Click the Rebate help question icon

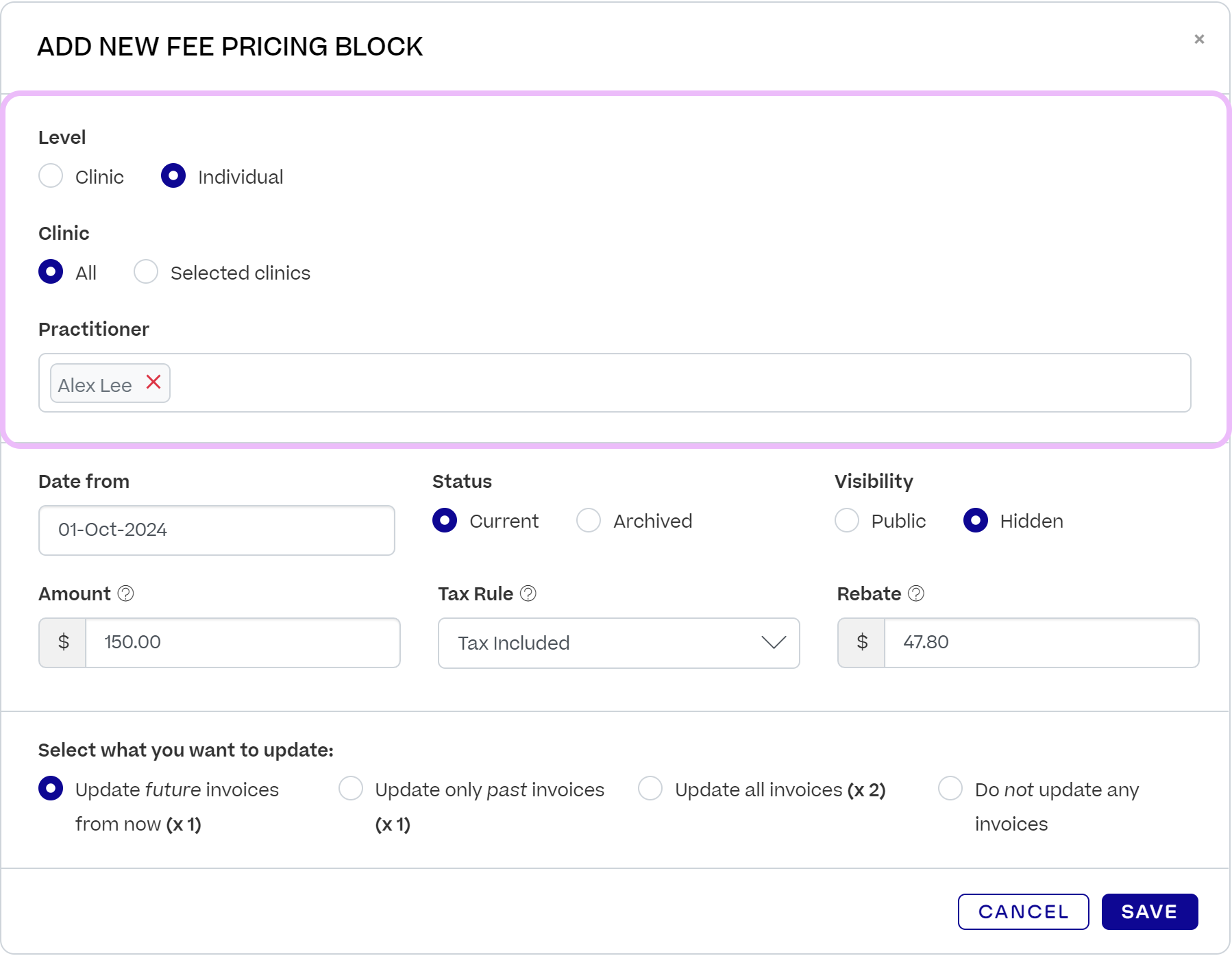(x=916, y=593)
